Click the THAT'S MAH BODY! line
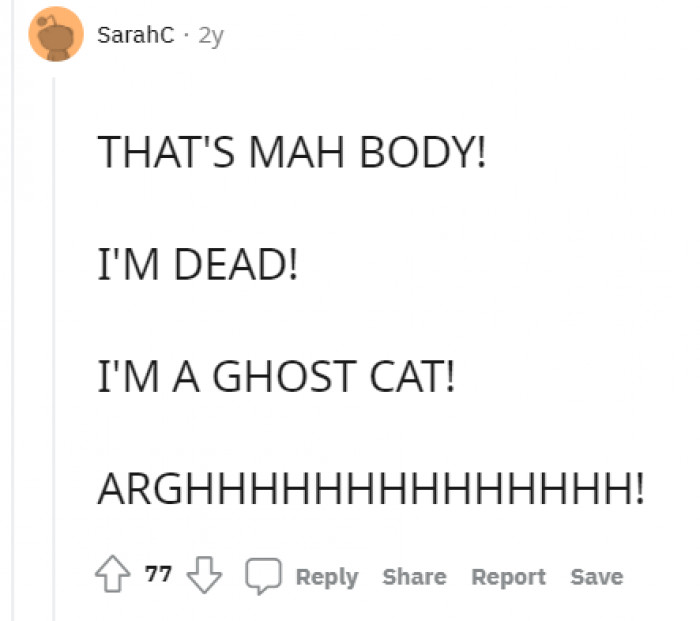This screenshot has height=621, width=700. point(292,152)
